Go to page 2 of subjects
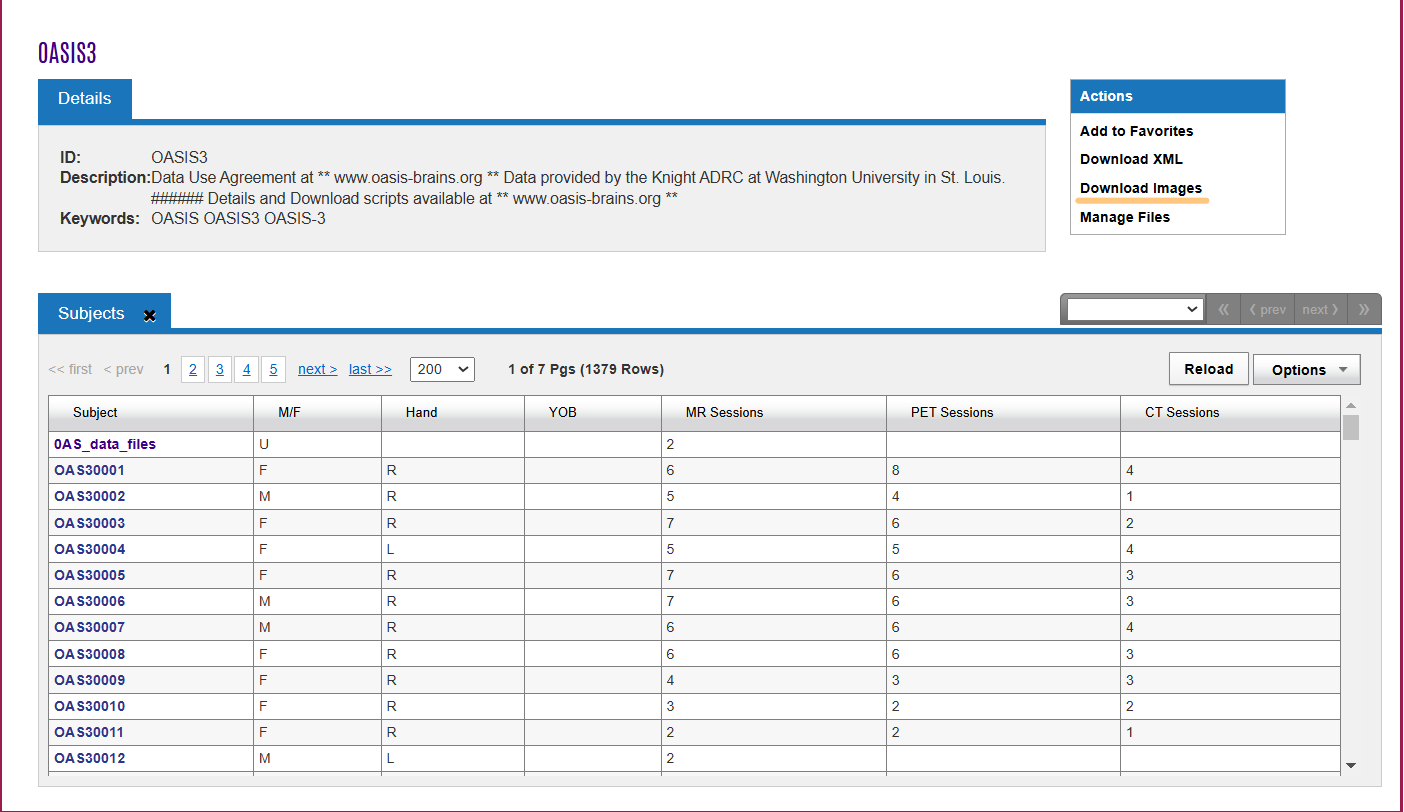 coord(193,369)
